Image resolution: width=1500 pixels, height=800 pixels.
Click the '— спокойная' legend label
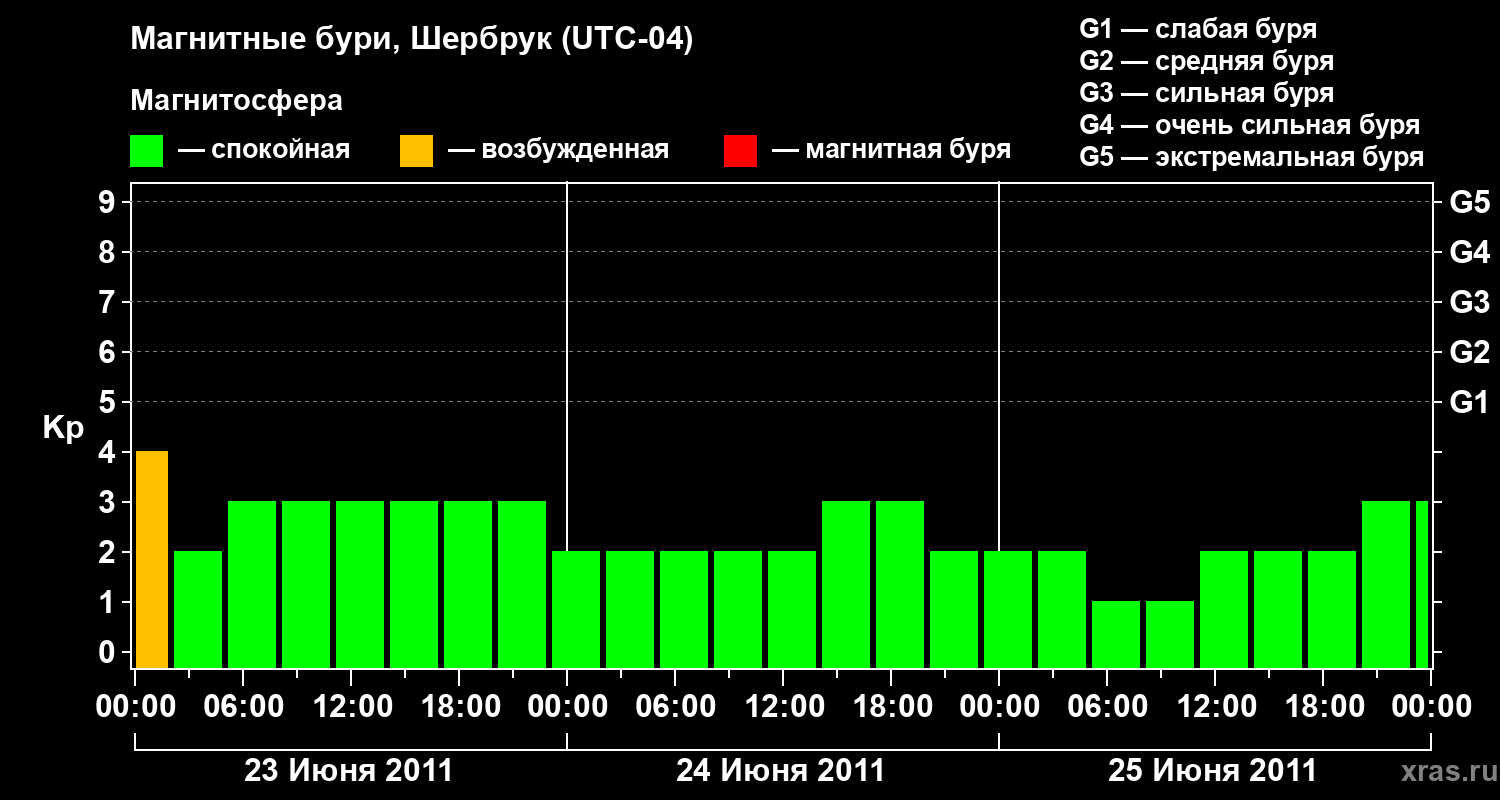(x=263, y=150)
